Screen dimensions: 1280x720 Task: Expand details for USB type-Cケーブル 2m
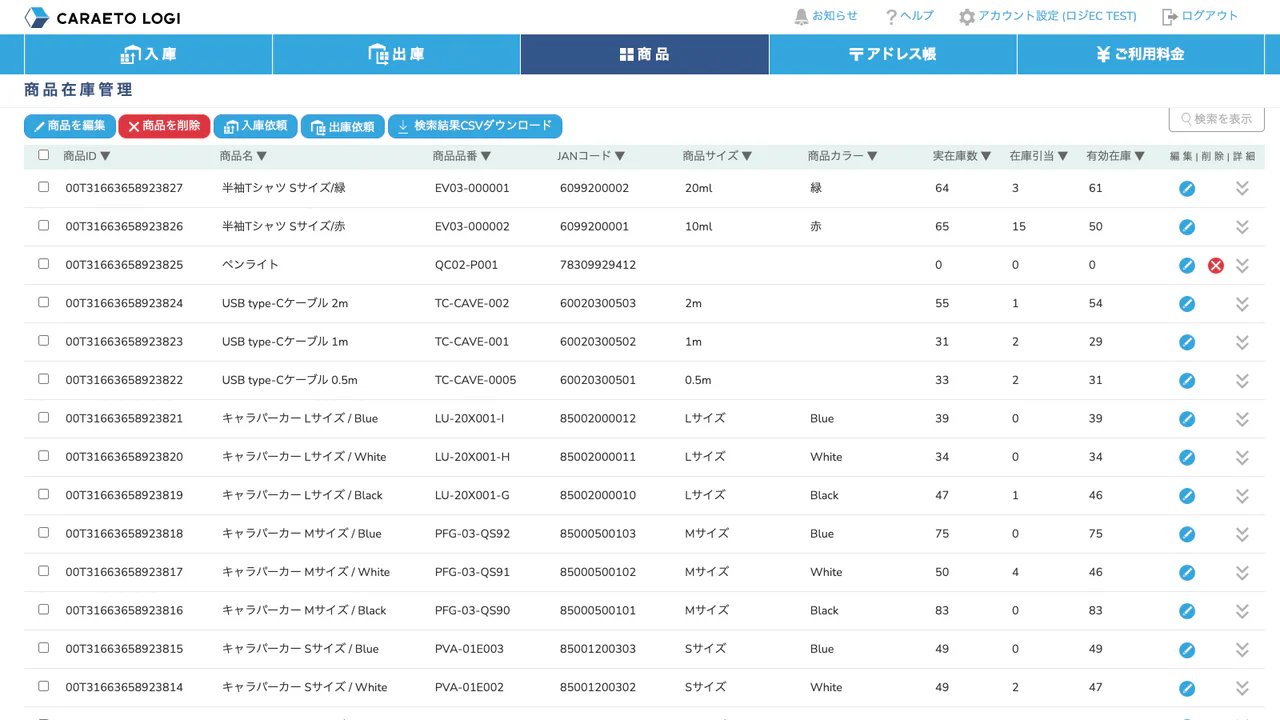tap(1242, 303)
